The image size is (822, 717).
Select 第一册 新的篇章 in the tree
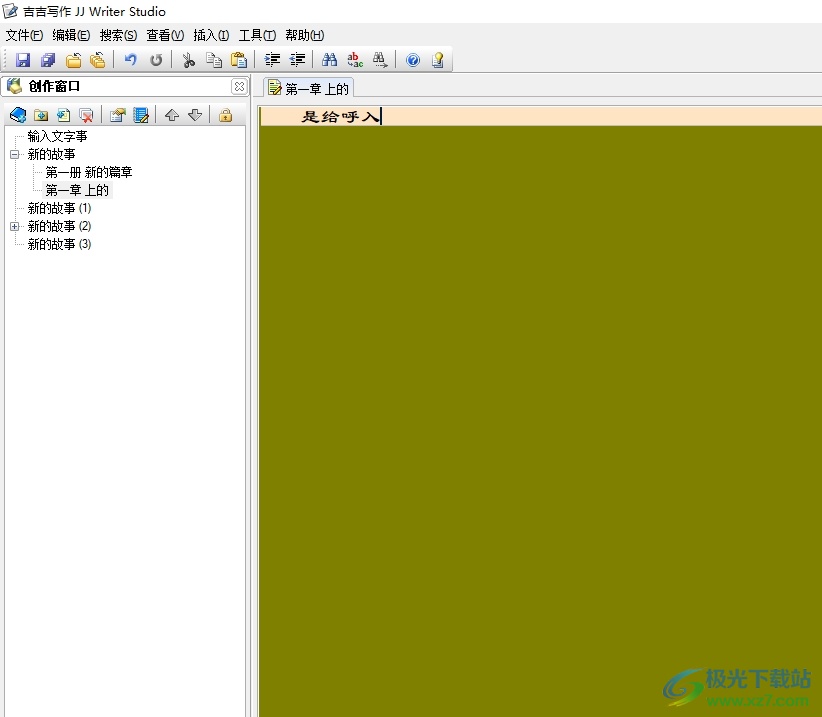[89, 172]
